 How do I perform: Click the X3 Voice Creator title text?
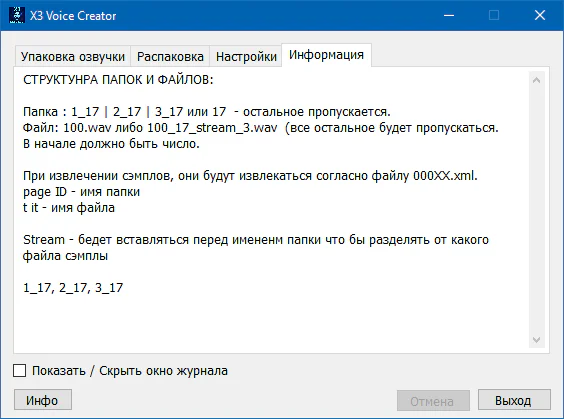tap(73, 16)
